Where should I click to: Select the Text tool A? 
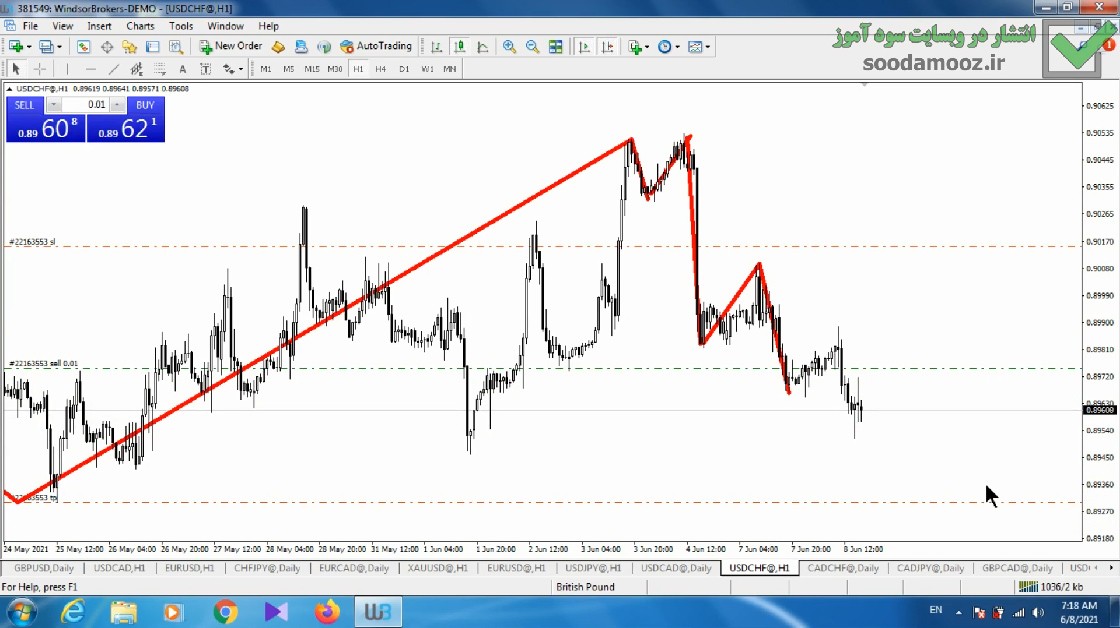183,69
